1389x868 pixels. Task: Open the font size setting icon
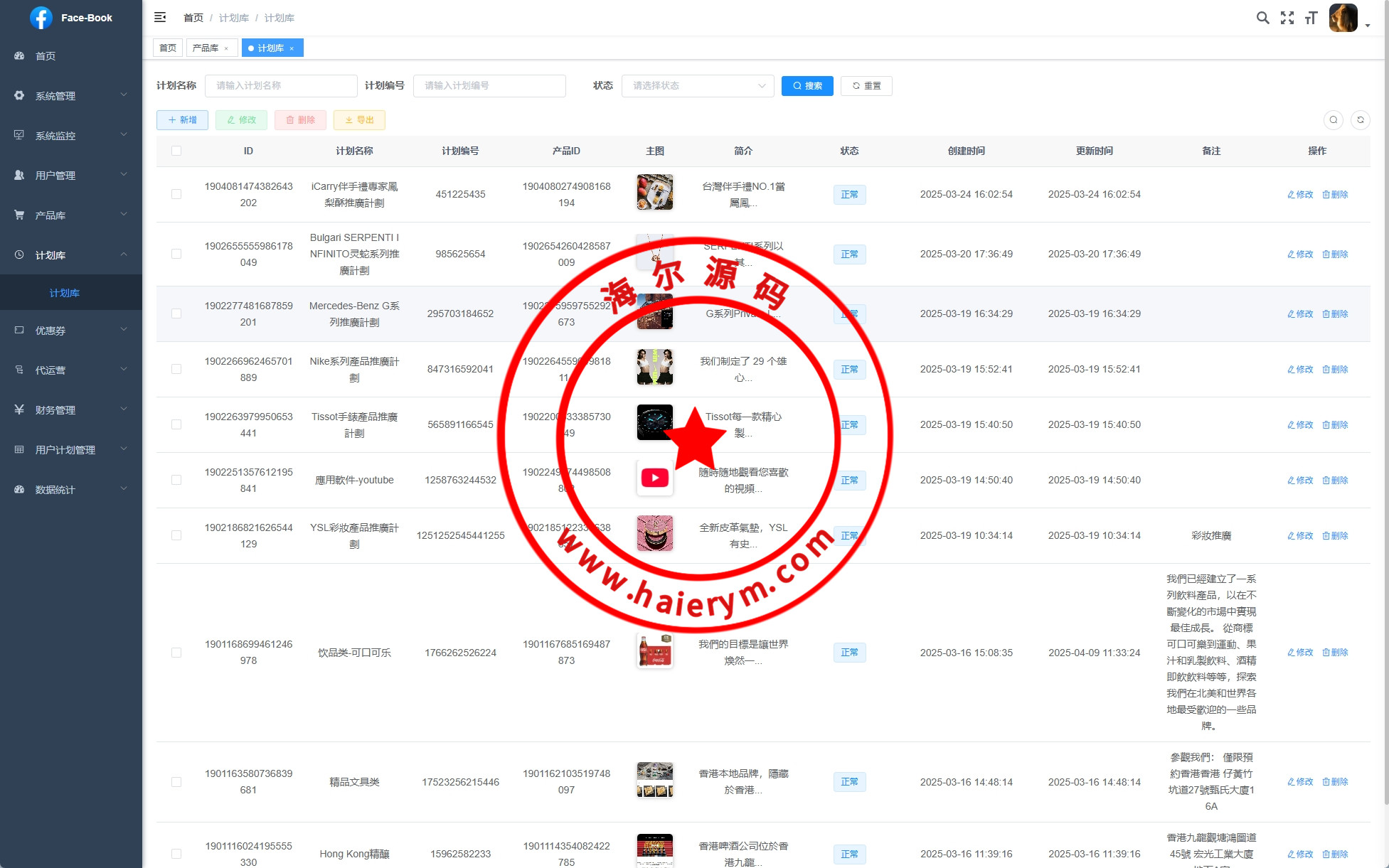(x=1311, y=18)
